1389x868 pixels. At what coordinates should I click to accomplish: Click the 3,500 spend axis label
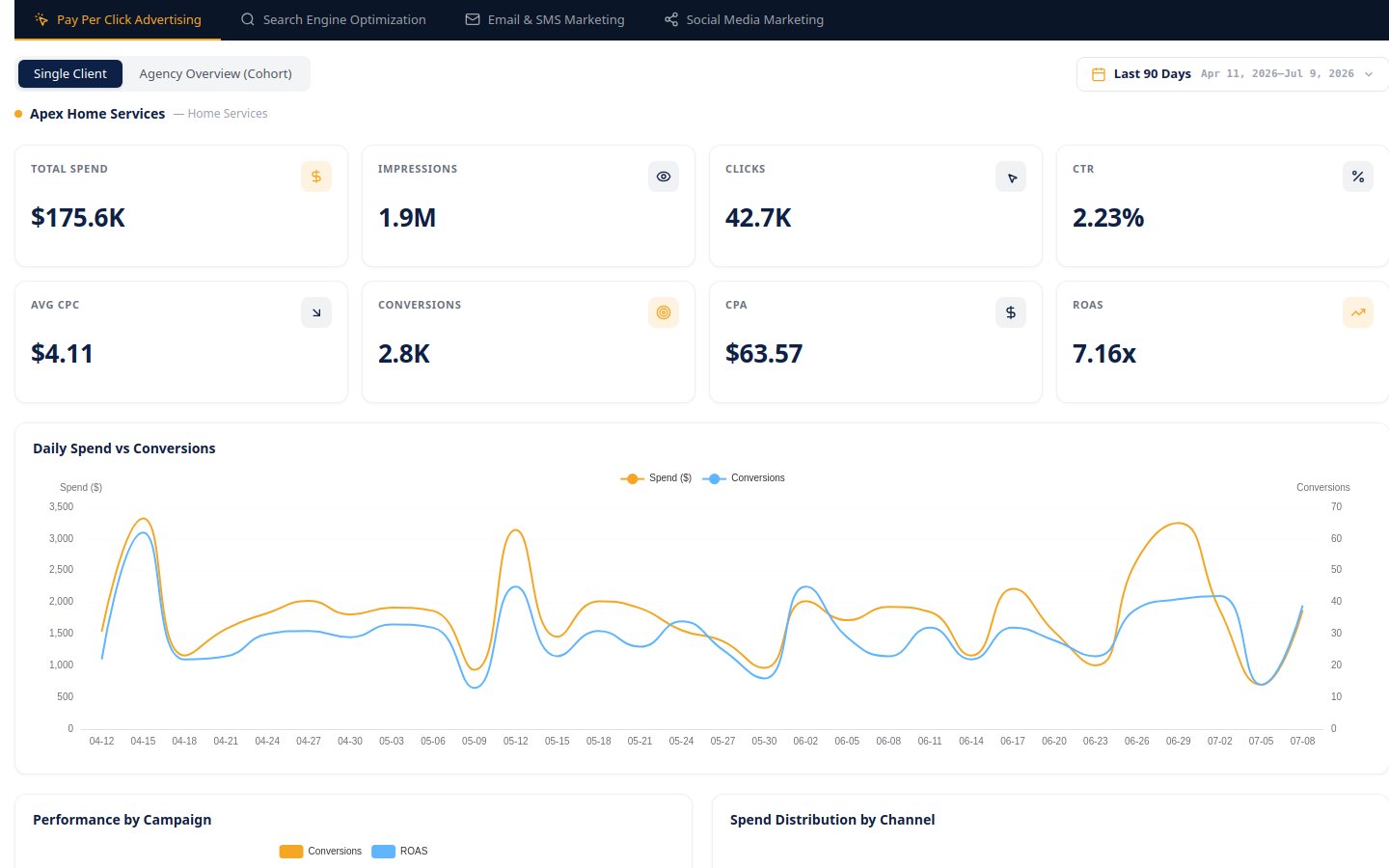tap(61, 507)
